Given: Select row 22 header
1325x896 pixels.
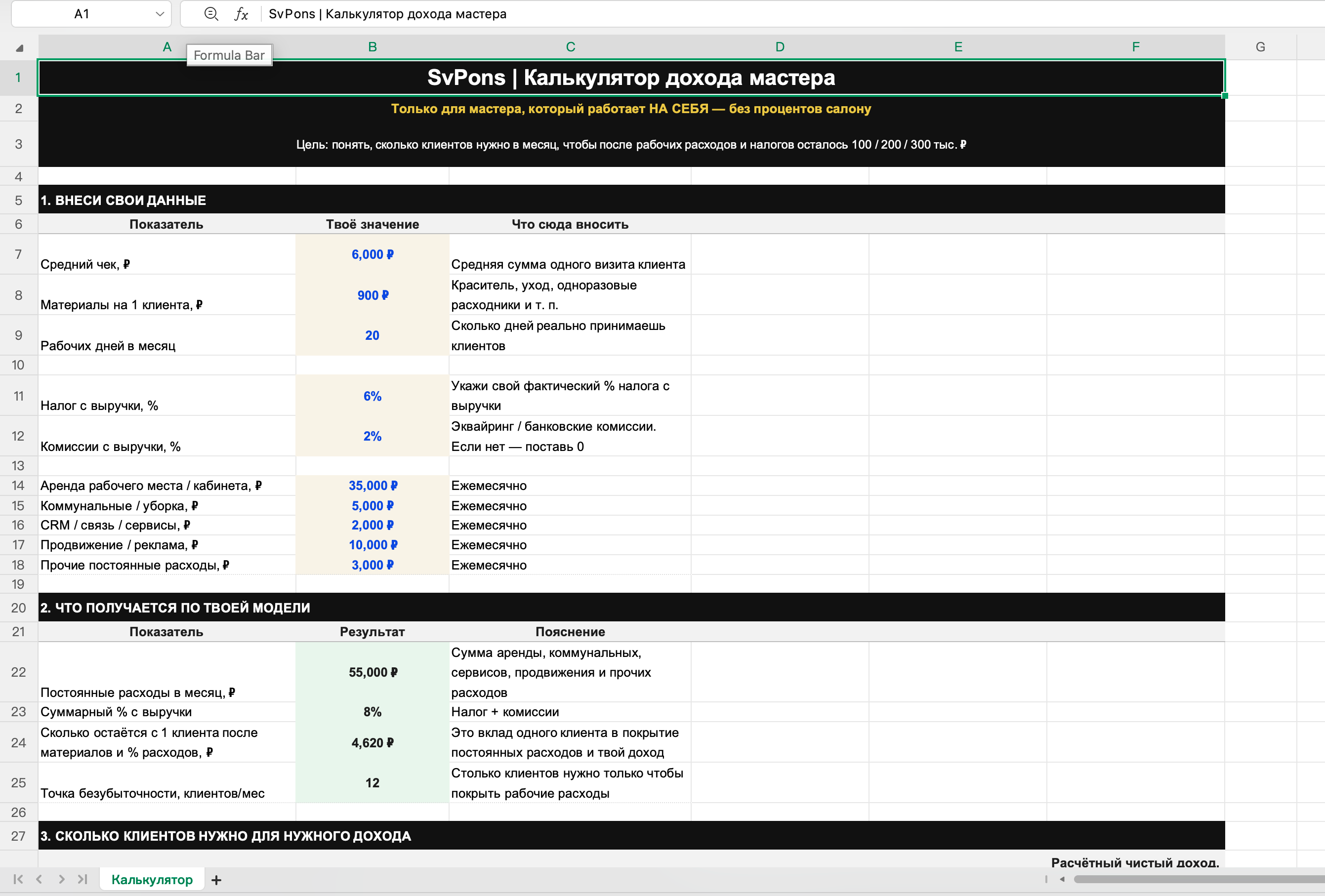Looking at the screenshot, I should [18, 672].
